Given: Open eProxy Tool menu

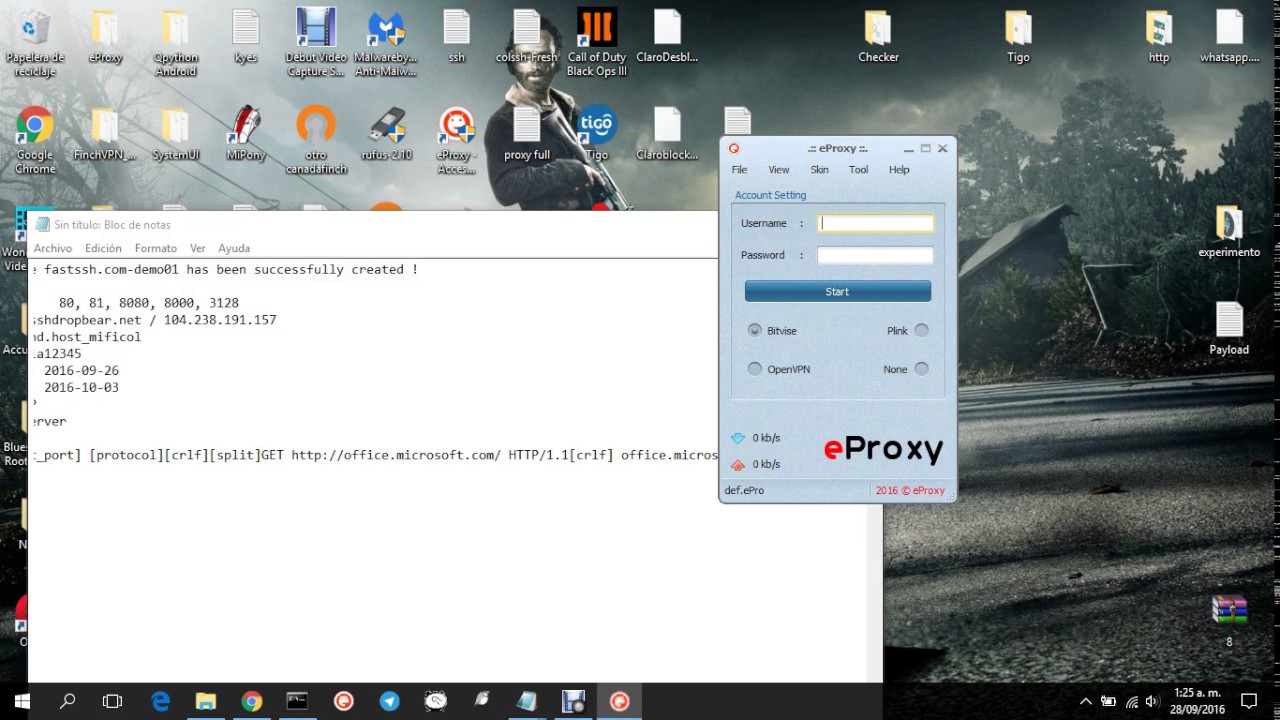Looking at the screenshot, I should point(858,170).
